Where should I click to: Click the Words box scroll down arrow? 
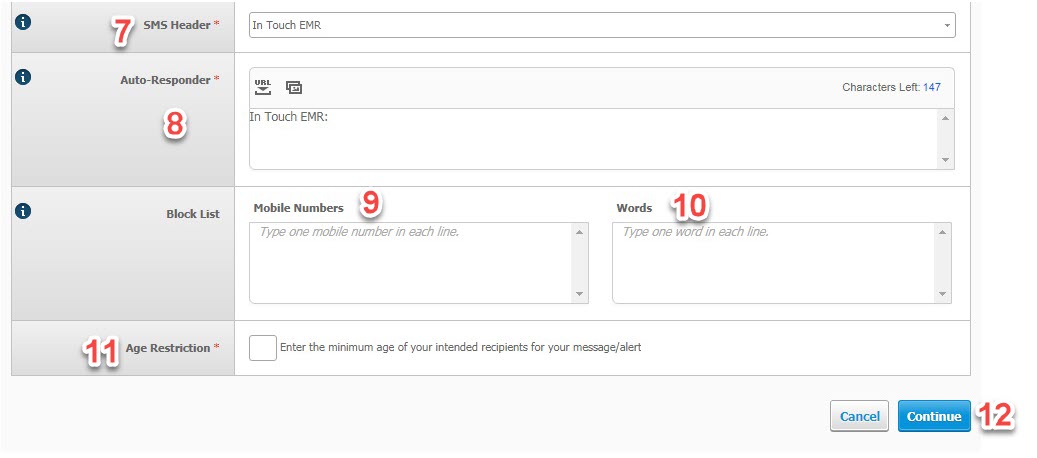[942, 294]
